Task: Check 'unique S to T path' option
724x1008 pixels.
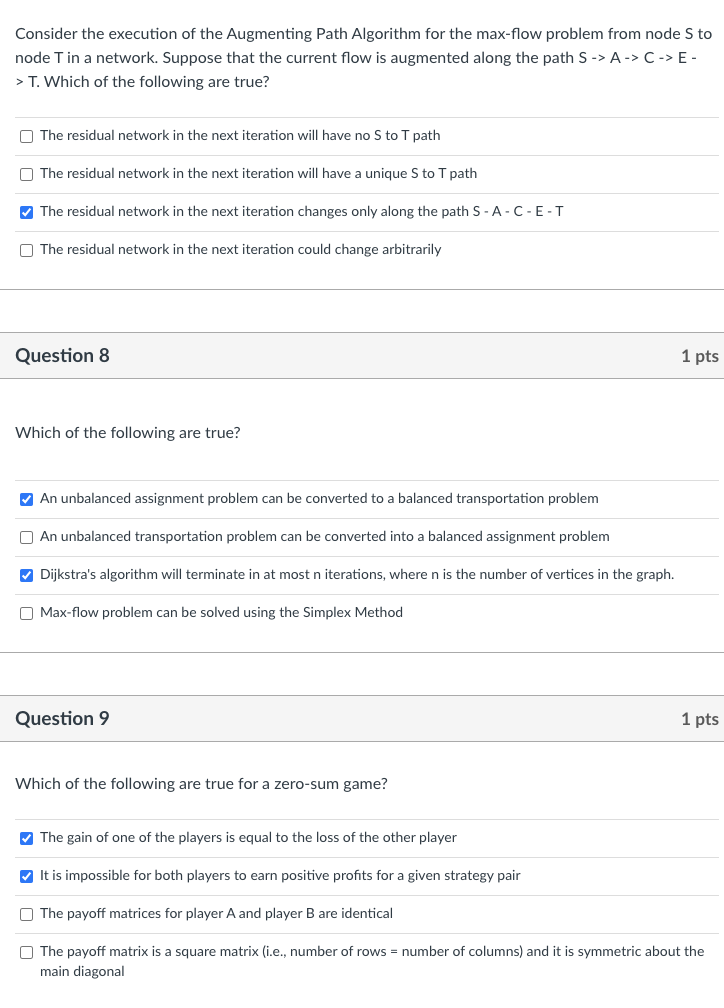Action: [26, 174]
